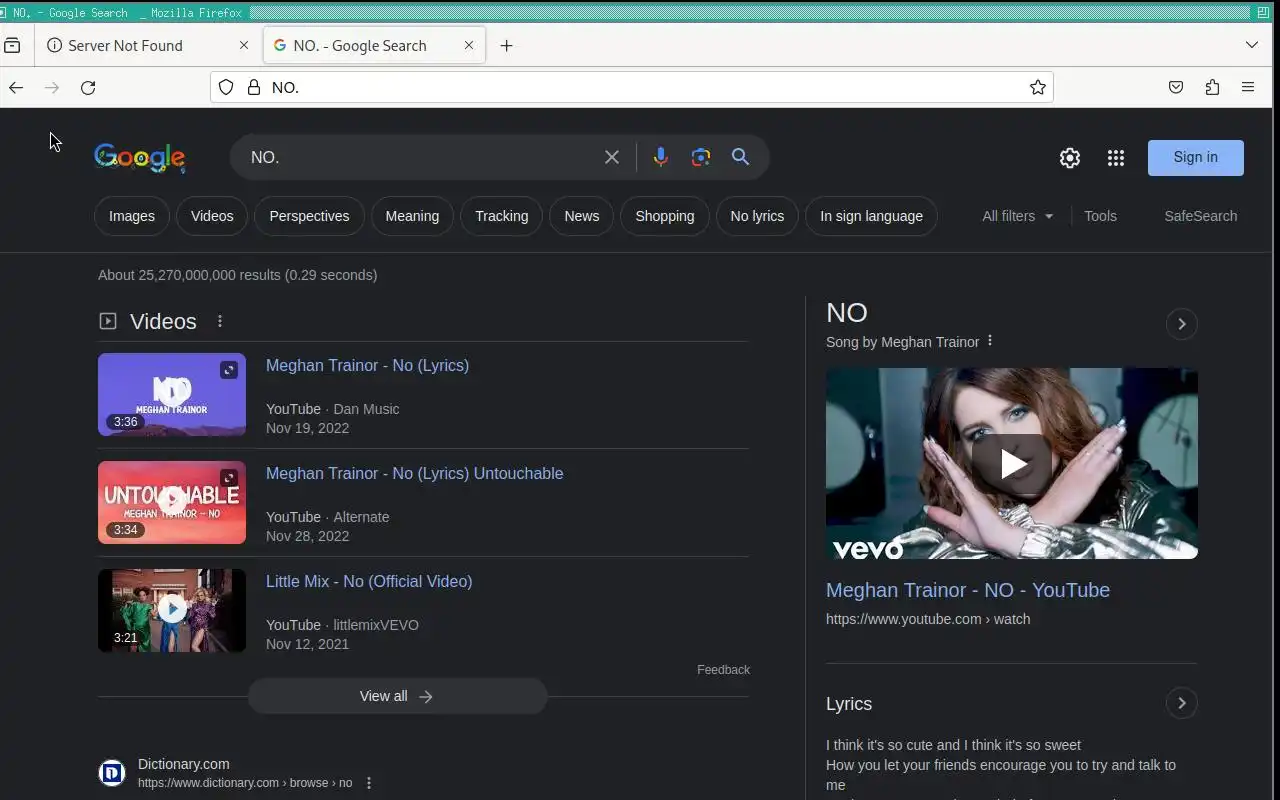Send Feedback on video results

click(x=723, y=670)
